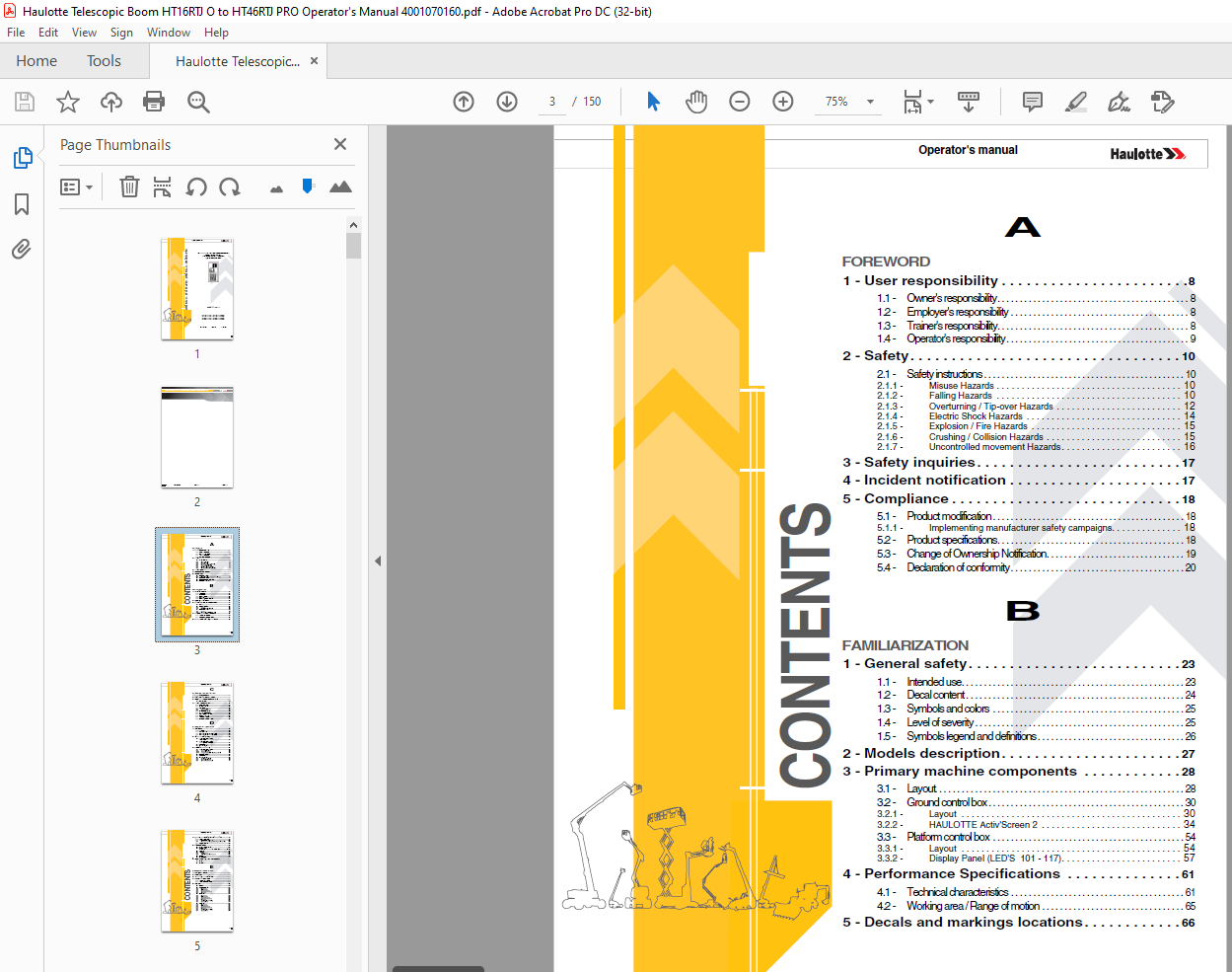The image size is (1232, 972).
Task: Save the file with the floppy disk icon
Action: pyautogui.click(x=25, y=102)
